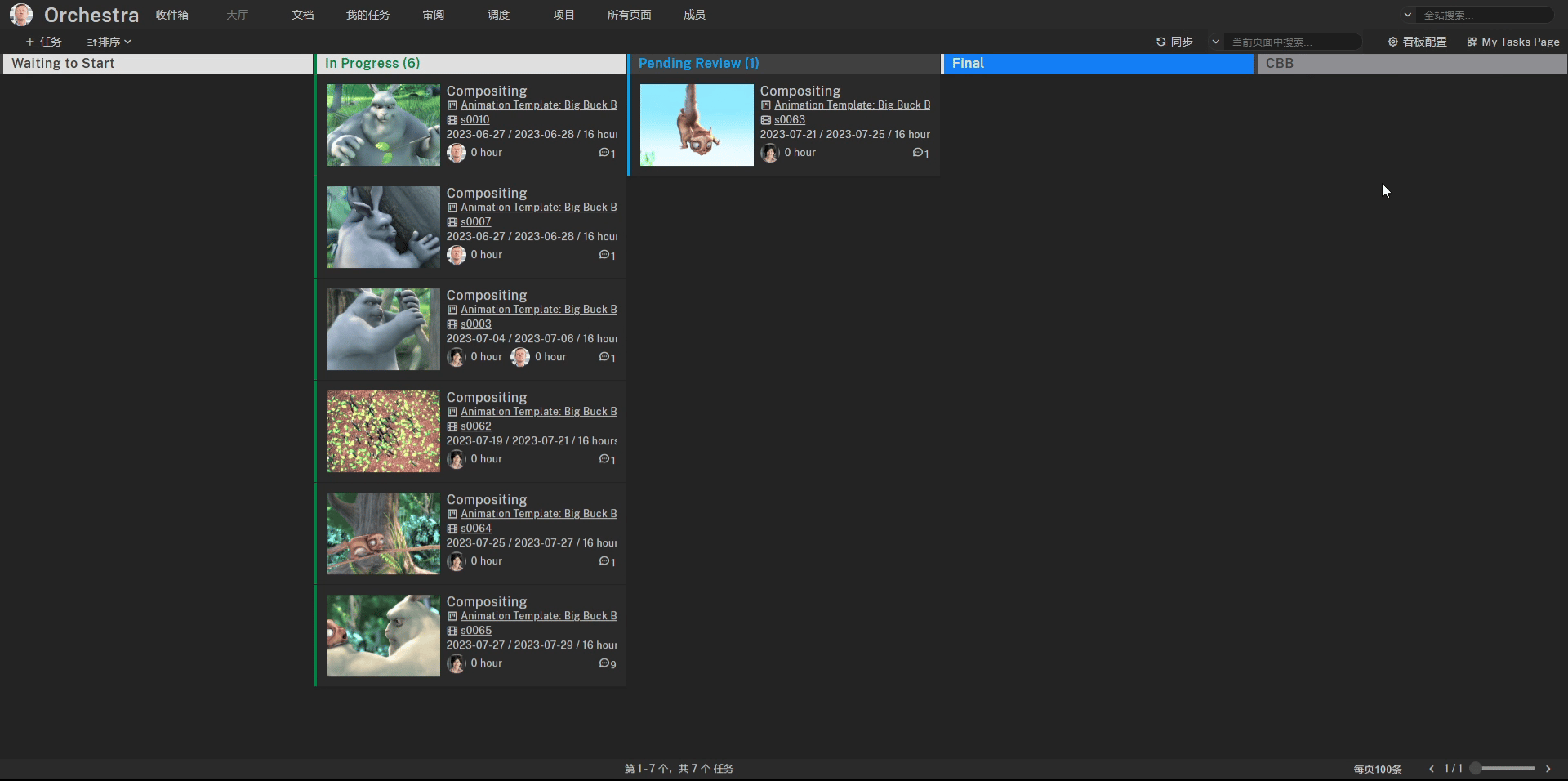Open 看板配置 board settings gear
This screenshot has width=1568, height=781.
click(x=1417, y=42)
